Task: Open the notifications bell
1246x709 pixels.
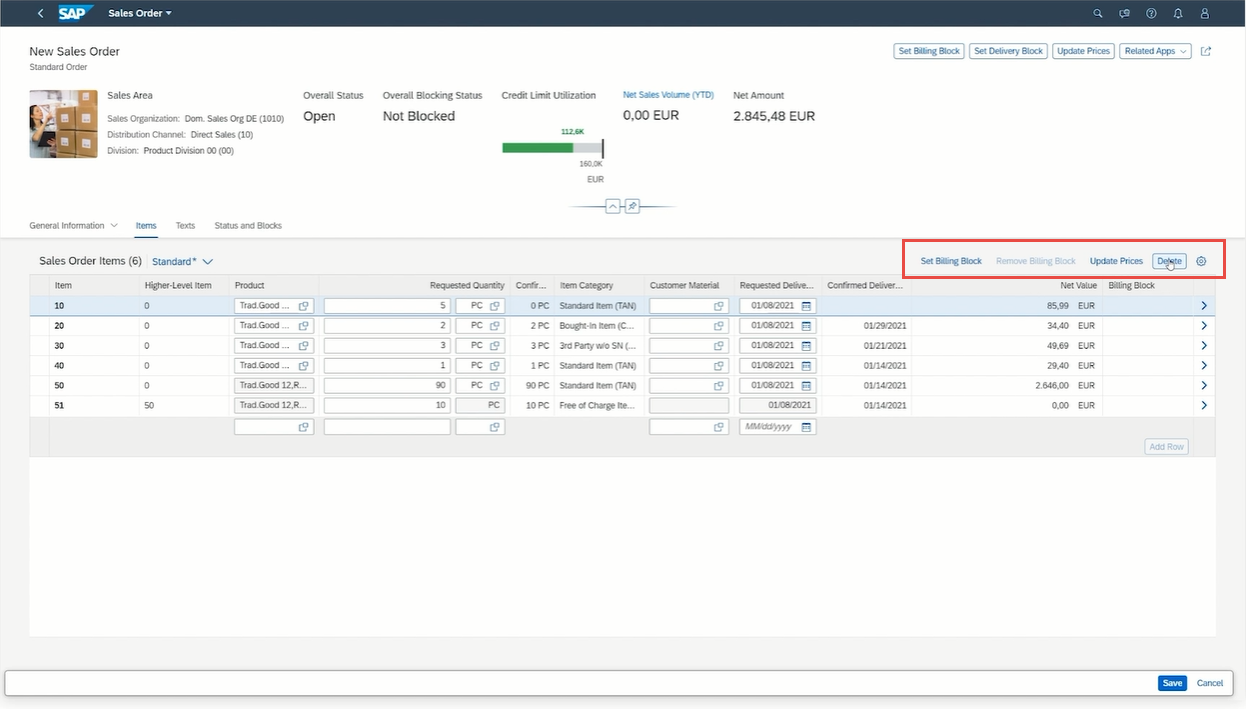Action: coord(1178,13)
